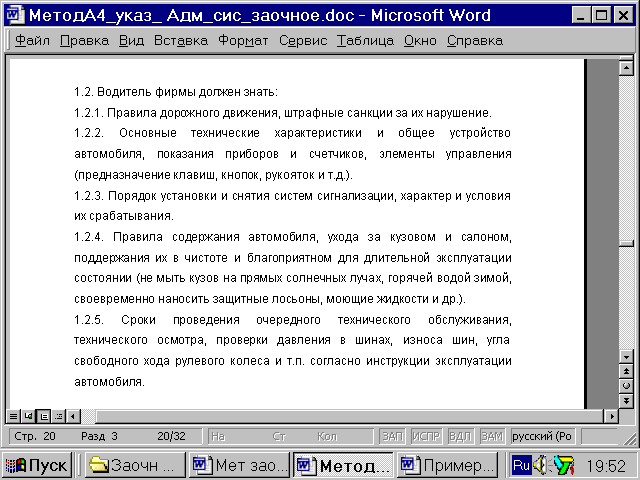Open the Файл menu
640x480 pixels.
32,41
